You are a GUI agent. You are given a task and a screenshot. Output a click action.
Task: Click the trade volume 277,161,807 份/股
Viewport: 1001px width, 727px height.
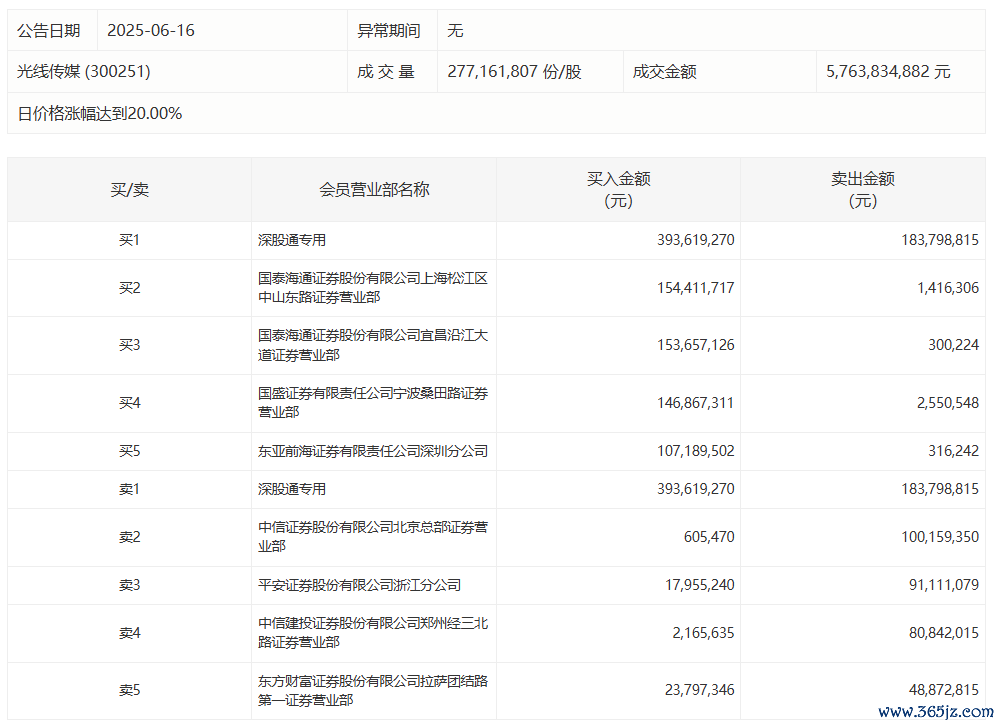coord(514,71)
